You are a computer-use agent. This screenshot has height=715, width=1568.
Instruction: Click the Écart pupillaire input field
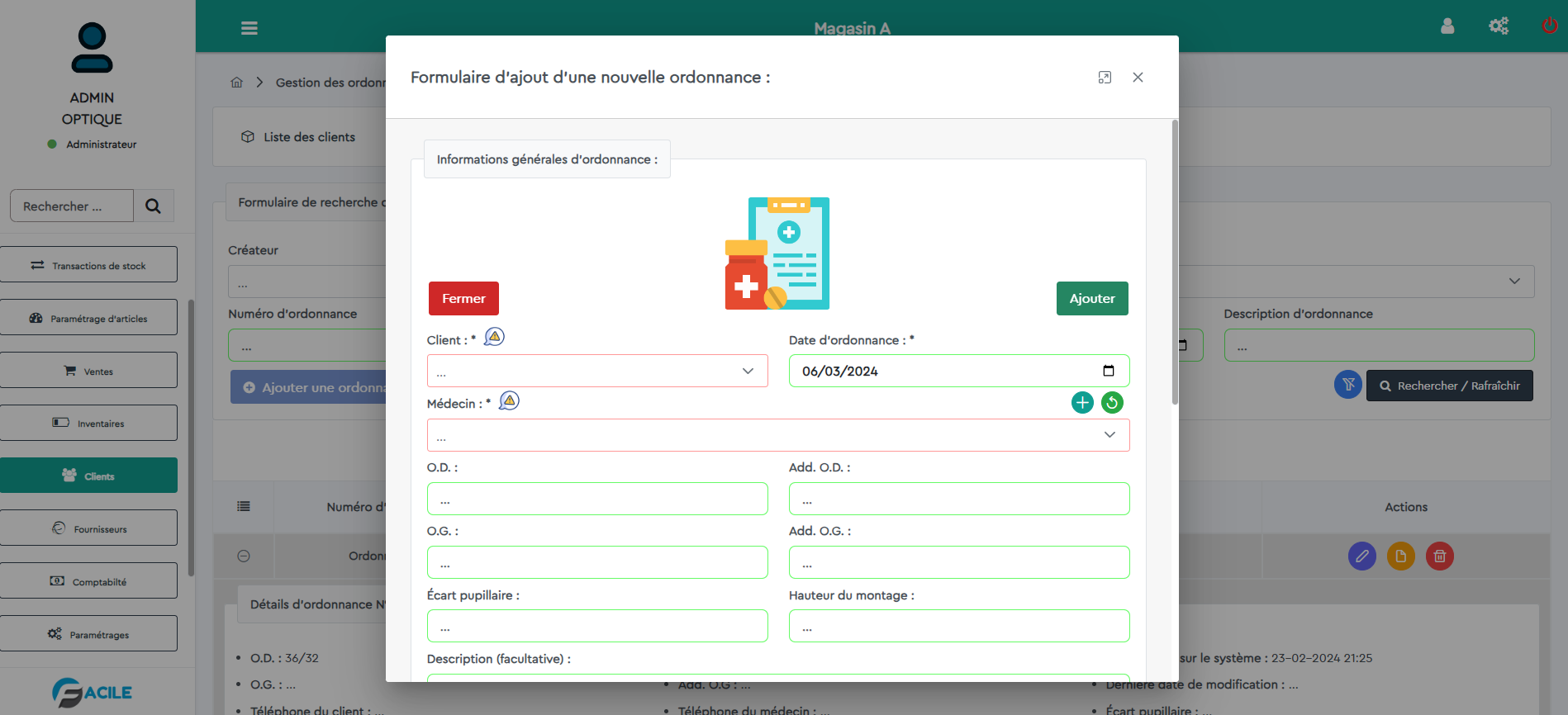pyautogui.click(x=596, y=627)
